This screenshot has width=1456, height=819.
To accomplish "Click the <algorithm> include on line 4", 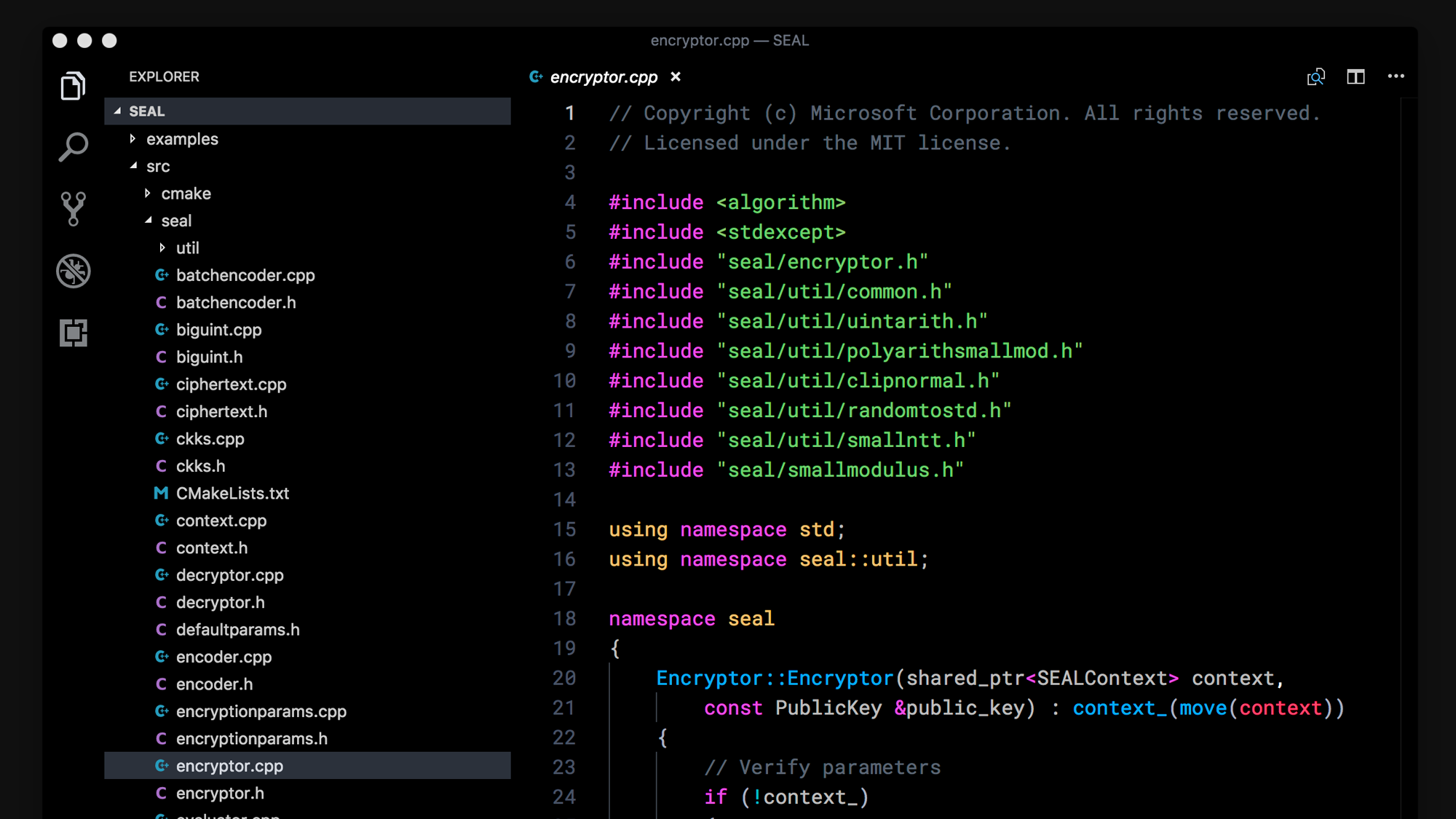I will pyautogui.click(x=781, y=202).
